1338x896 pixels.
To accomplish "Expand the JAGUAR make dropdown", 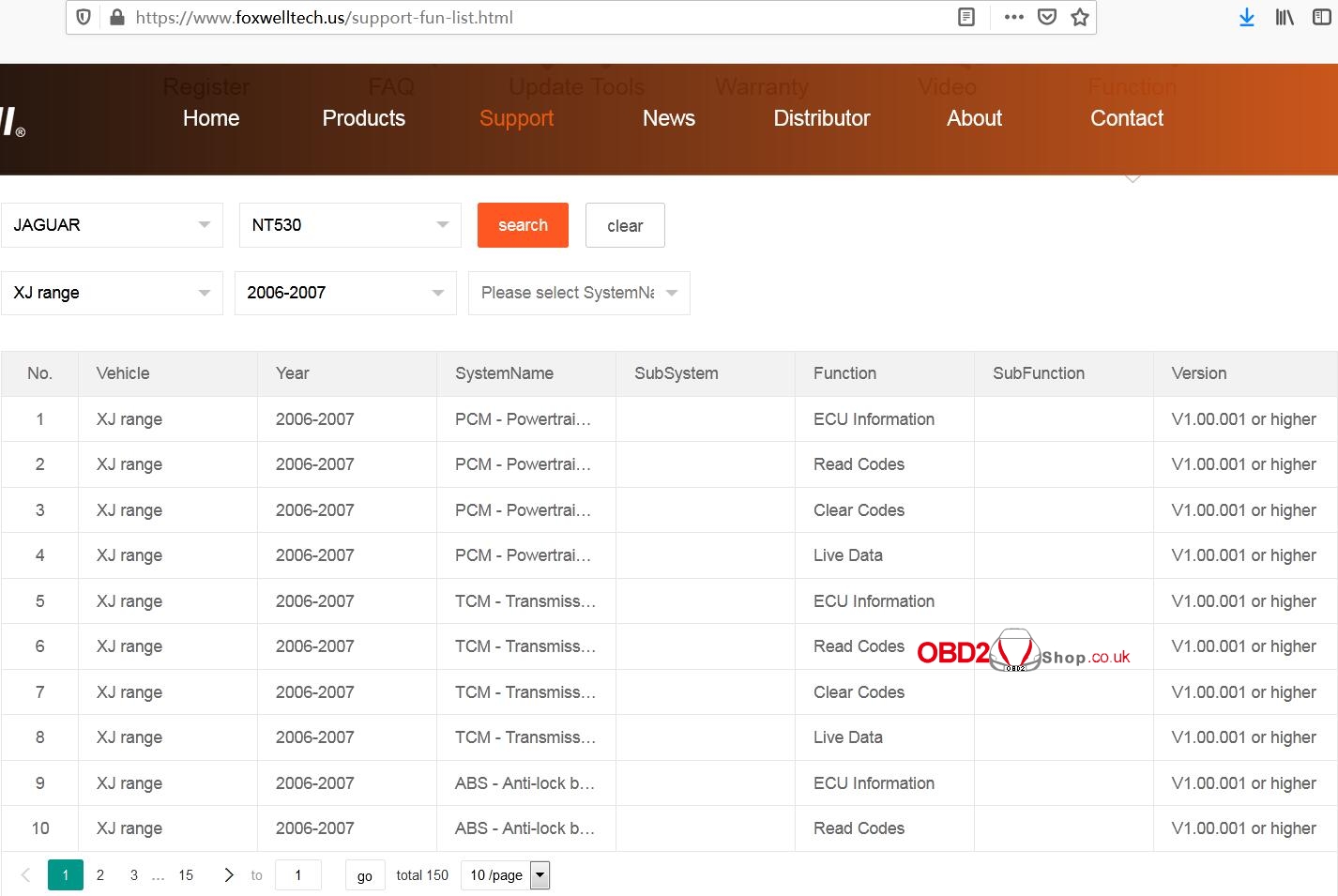I will tap(112, 225).
